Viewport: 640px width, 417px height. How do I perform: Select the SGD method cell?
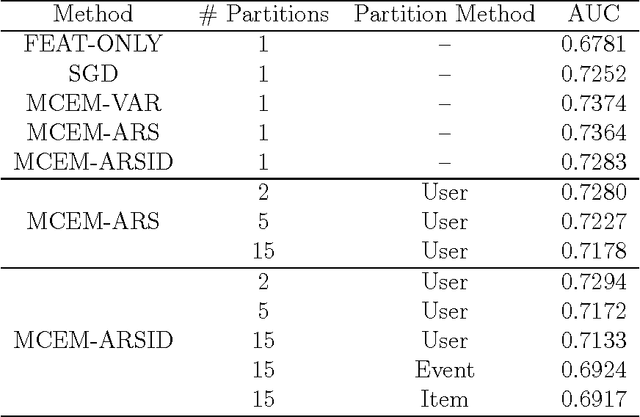(85, 74)
